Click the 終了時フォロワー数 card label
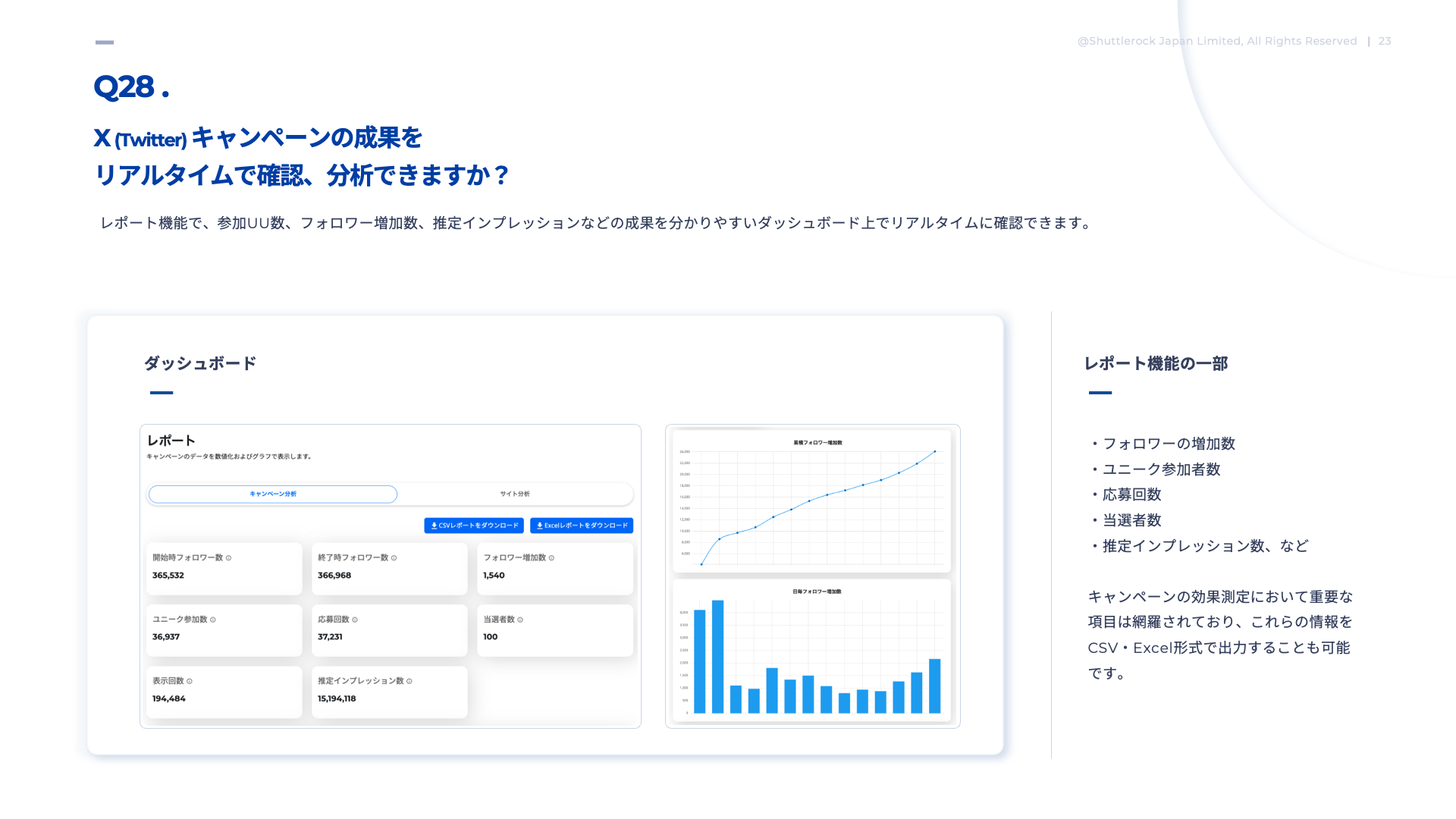The image size is (1456, 819). tap(353, 558)
